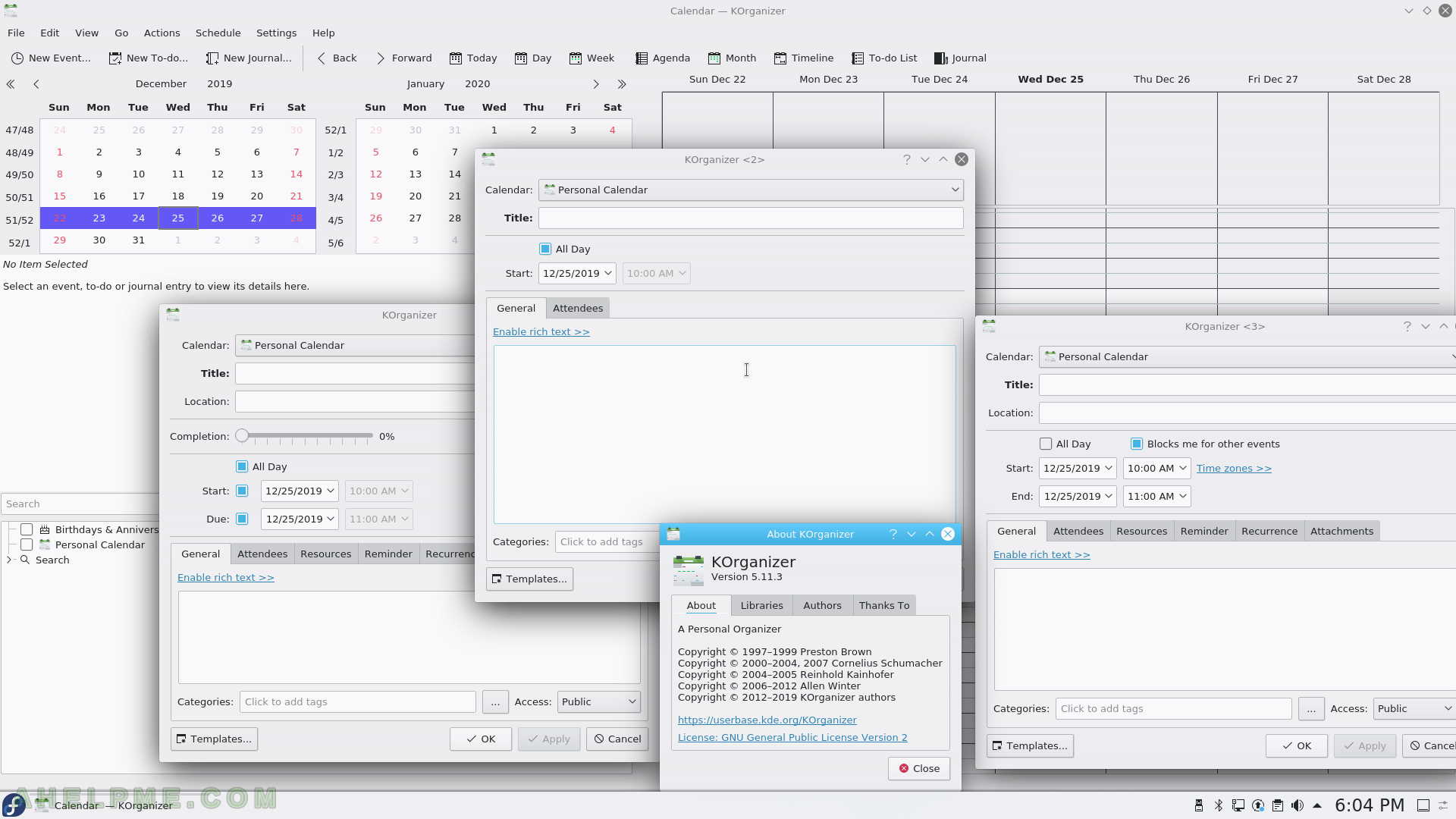The width and height of the screenshot is (1456, 819).
Task: Click Time zones link in KOrganizer <3>
Action: click(1234, 468)
